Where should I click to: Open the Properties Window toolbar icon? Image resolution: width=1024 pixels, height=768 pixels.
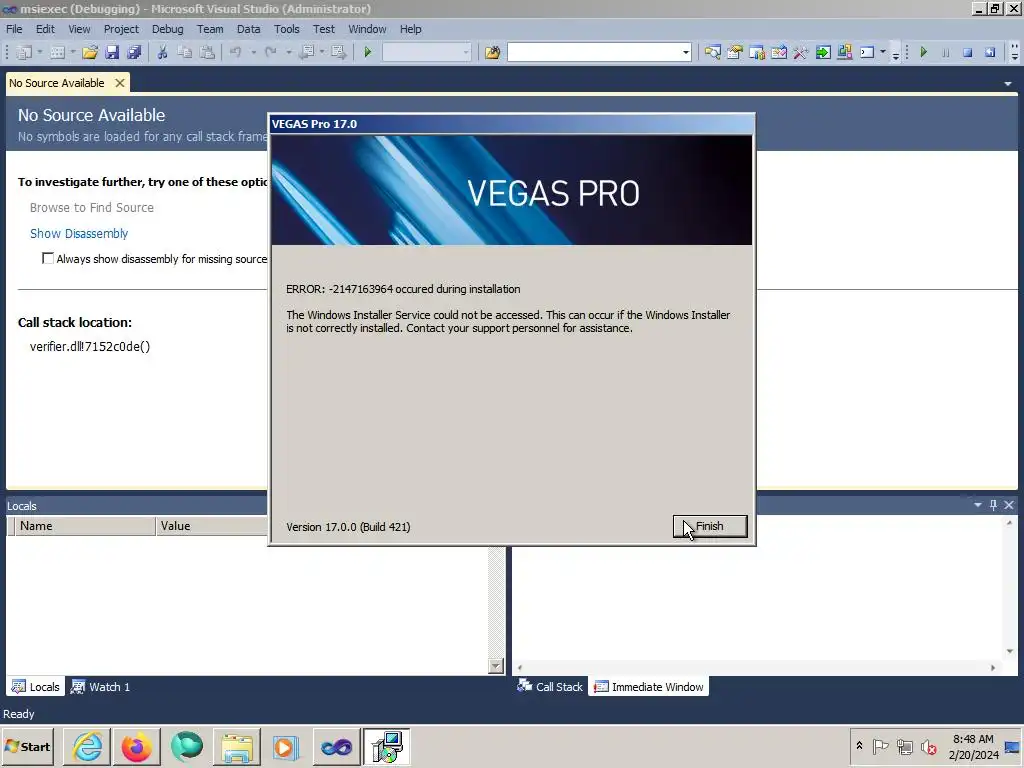(735, 52)
